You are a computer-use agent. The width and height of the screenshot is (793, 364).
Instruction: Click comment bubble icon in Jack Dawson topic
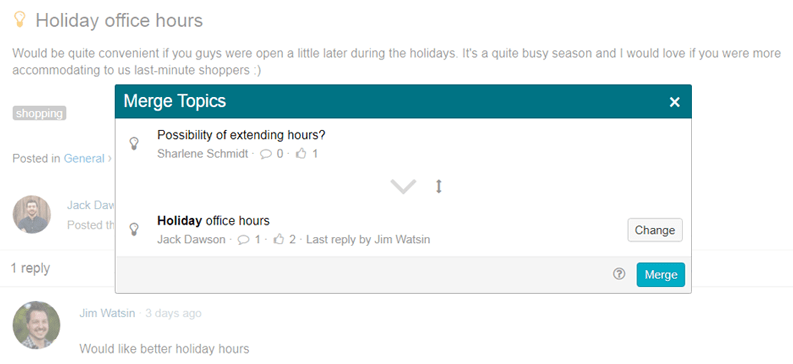coord(243,240)
